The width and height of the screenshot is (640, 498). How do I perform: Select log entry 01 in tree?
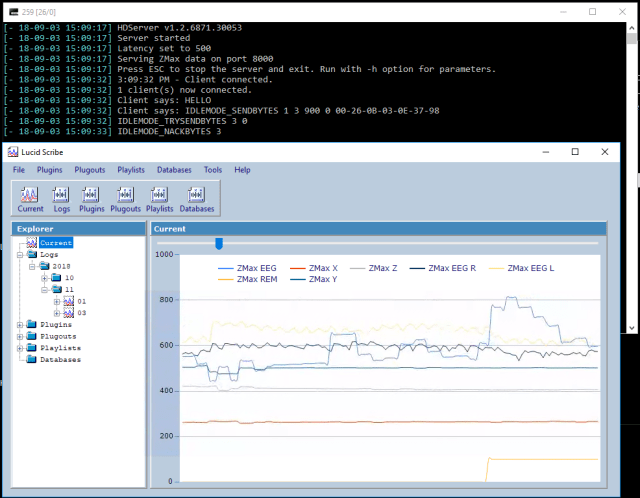[81, 300]
